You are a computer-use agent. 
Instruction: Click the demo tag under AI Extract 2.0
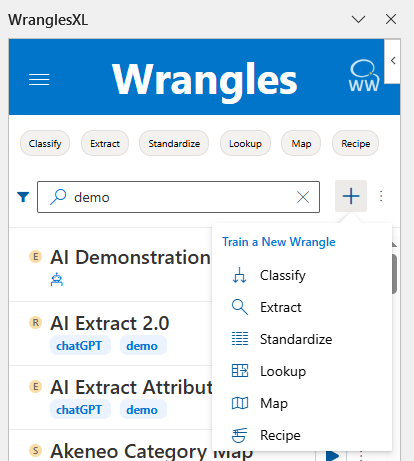pos(142,346)
